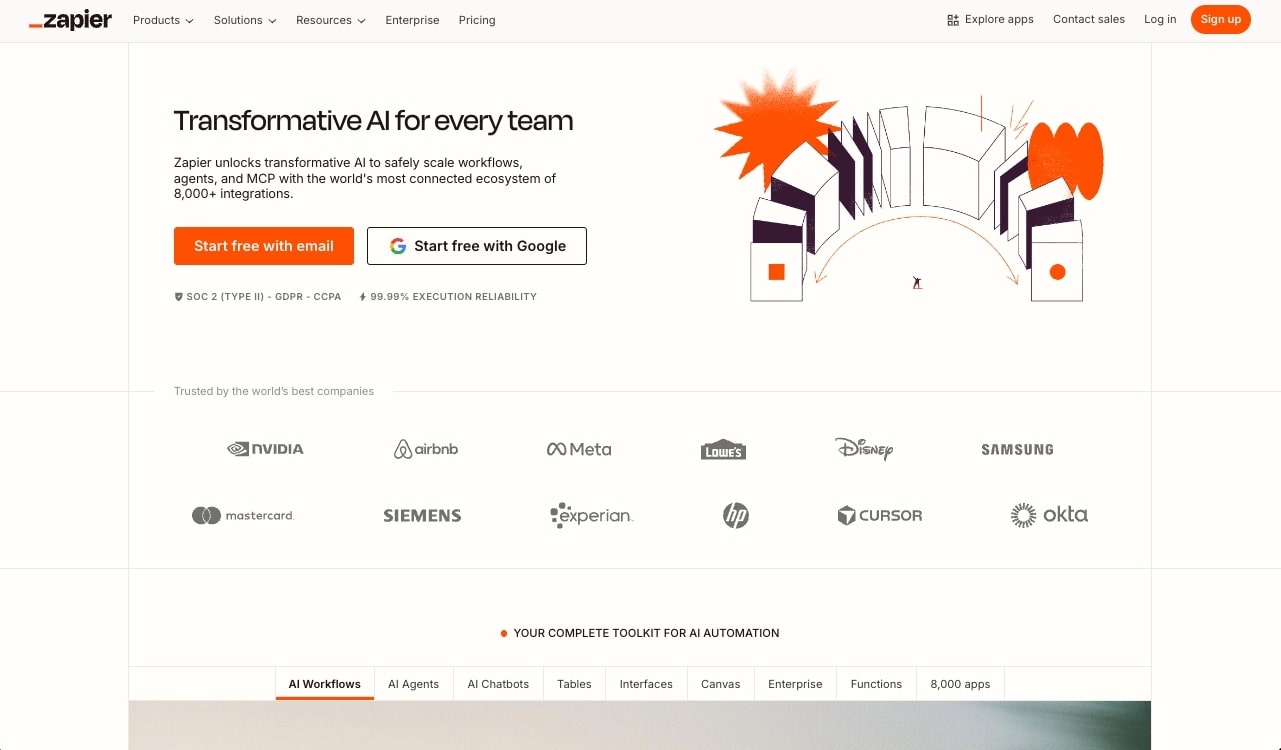1281x750 pixels.
Task: Click Log in
Action: [1160, 19]
